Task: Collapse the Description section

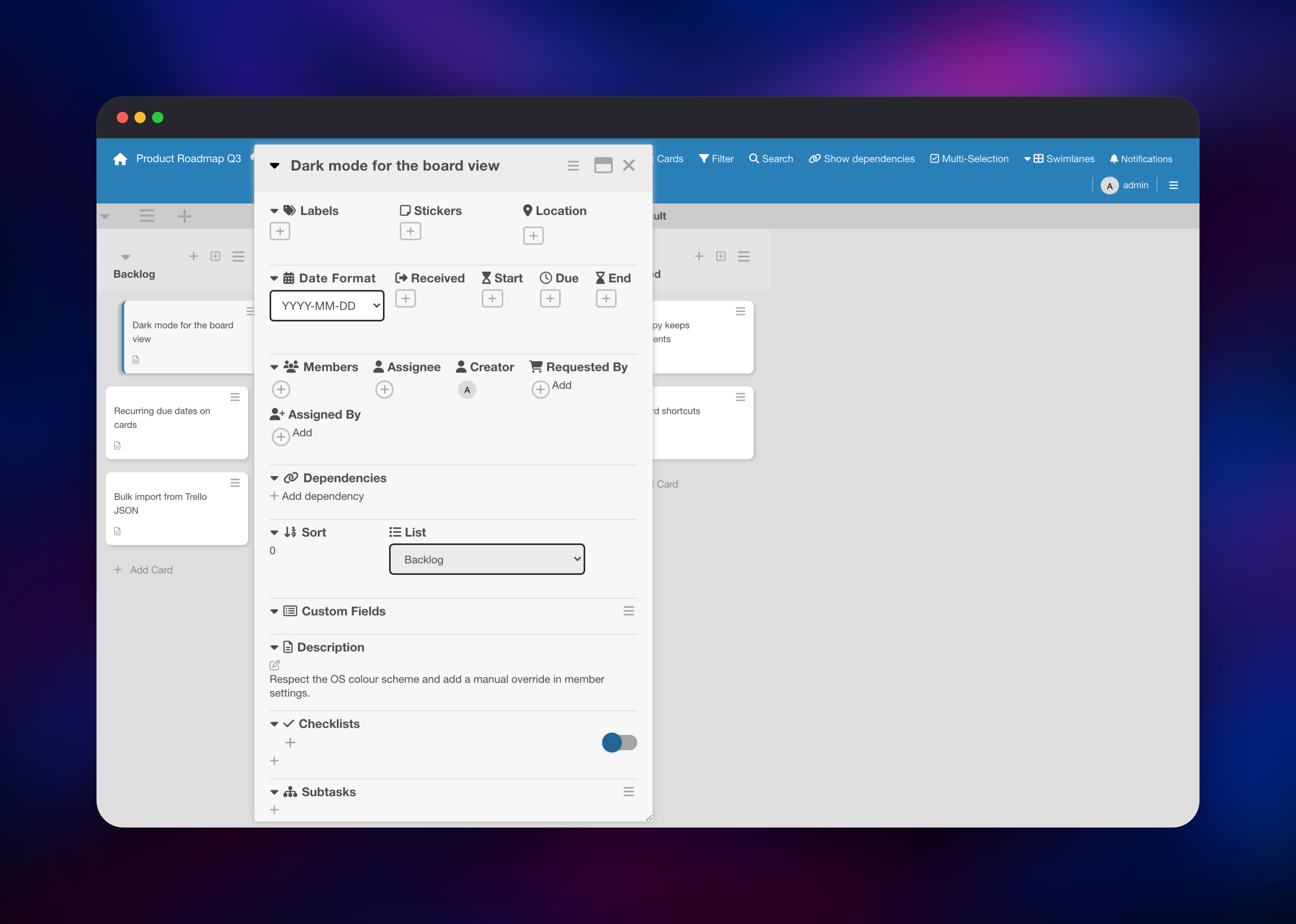Action: tap(274, 647)
